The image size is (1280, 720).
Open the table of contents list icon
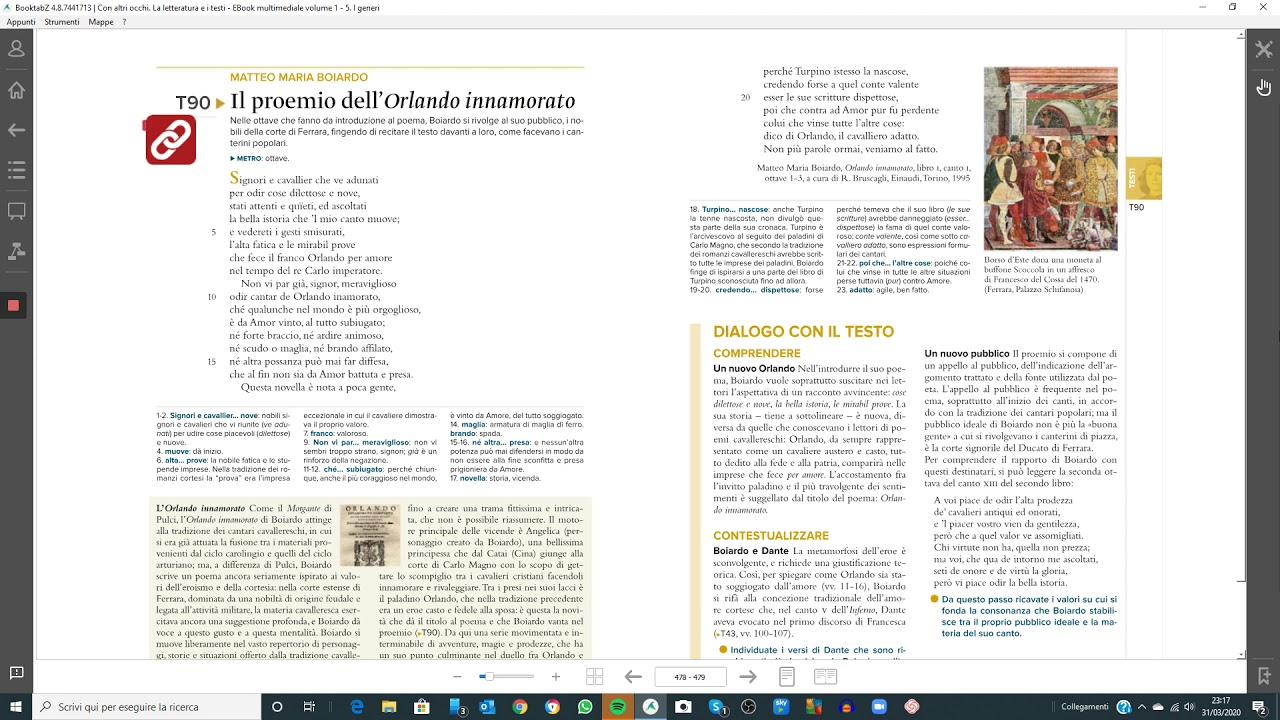(x=16, y=171)
